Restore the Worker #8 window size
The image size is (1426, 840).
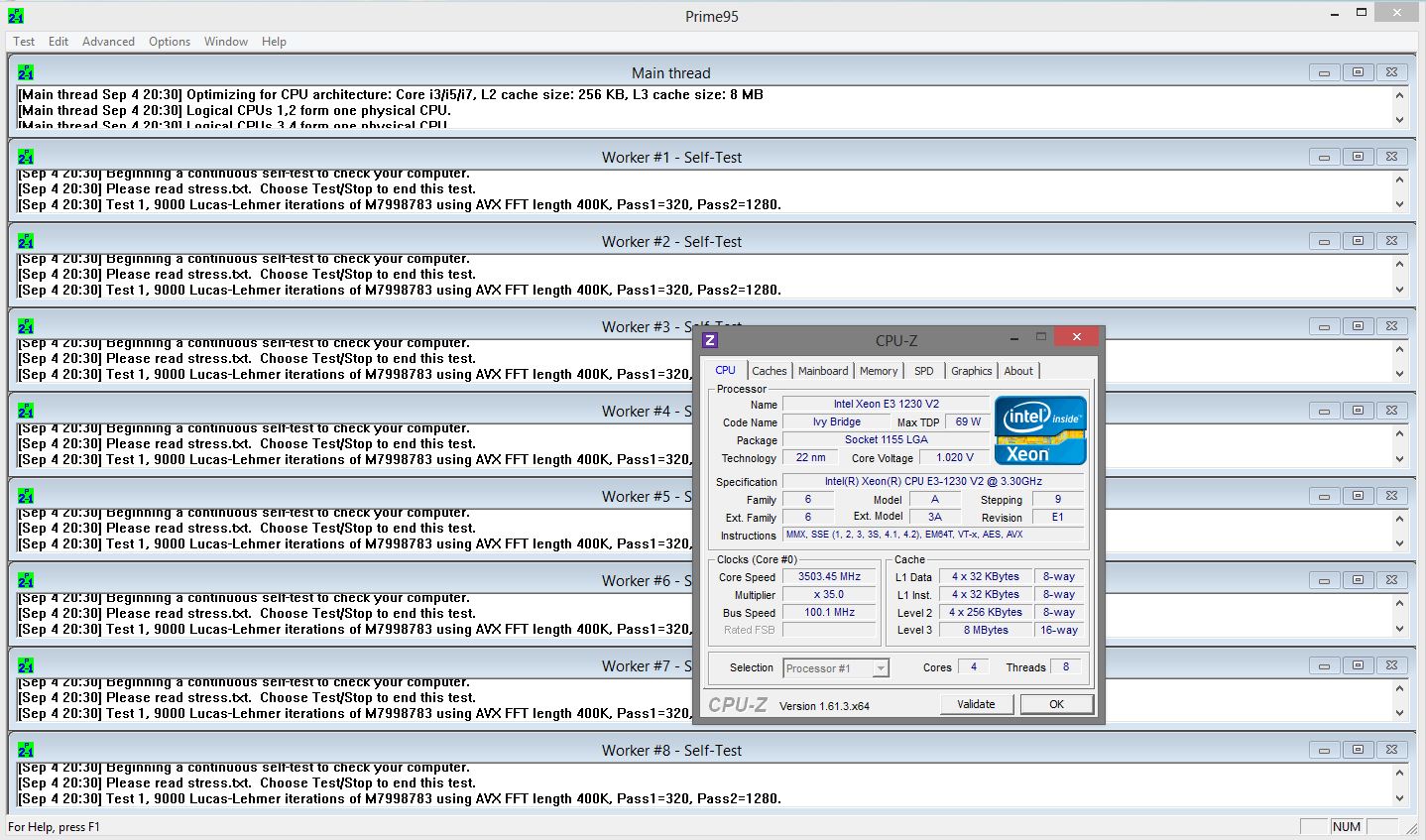(x=1358, y=750)
